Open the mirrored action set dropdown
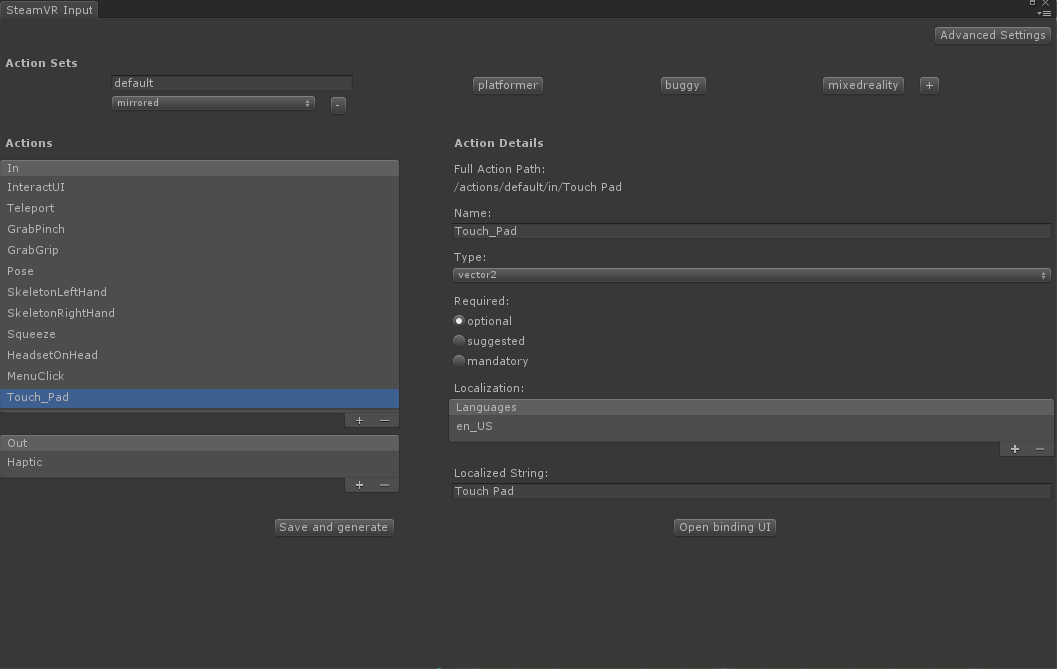The image size is (1057, 669). tap(212, 103)
